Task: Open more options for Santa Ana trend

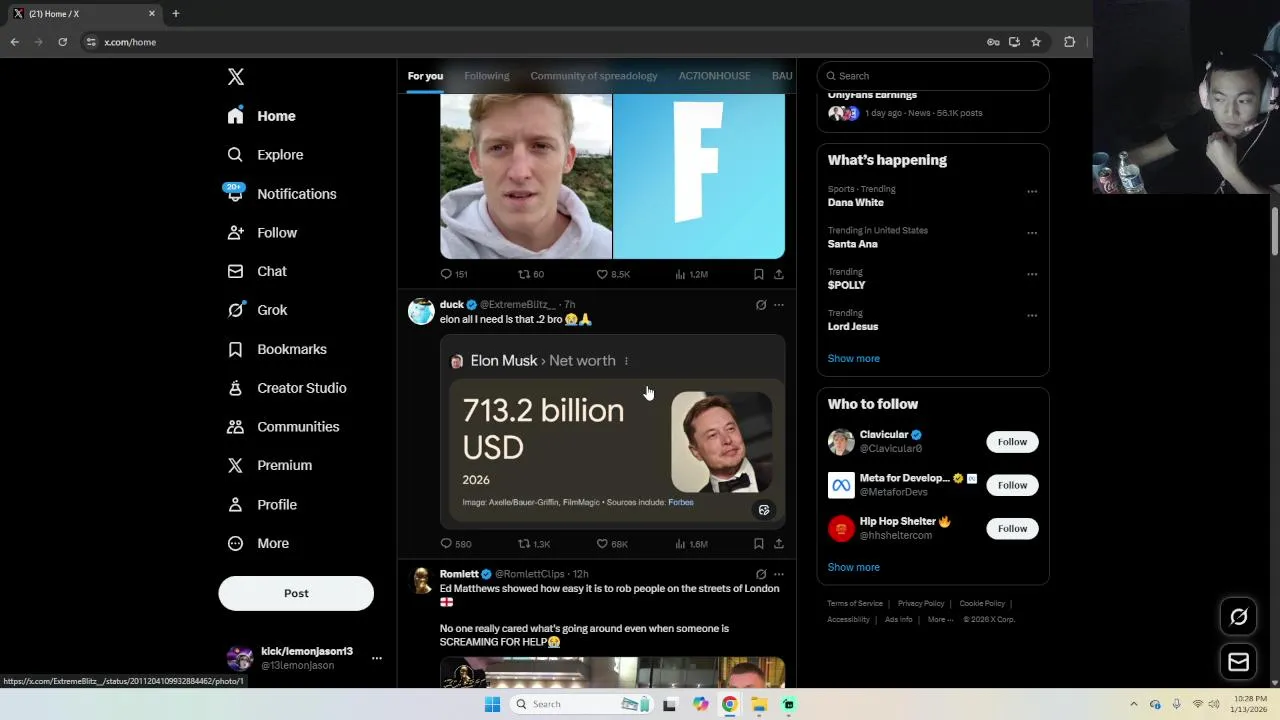Action: click(x=1032, y=233)
